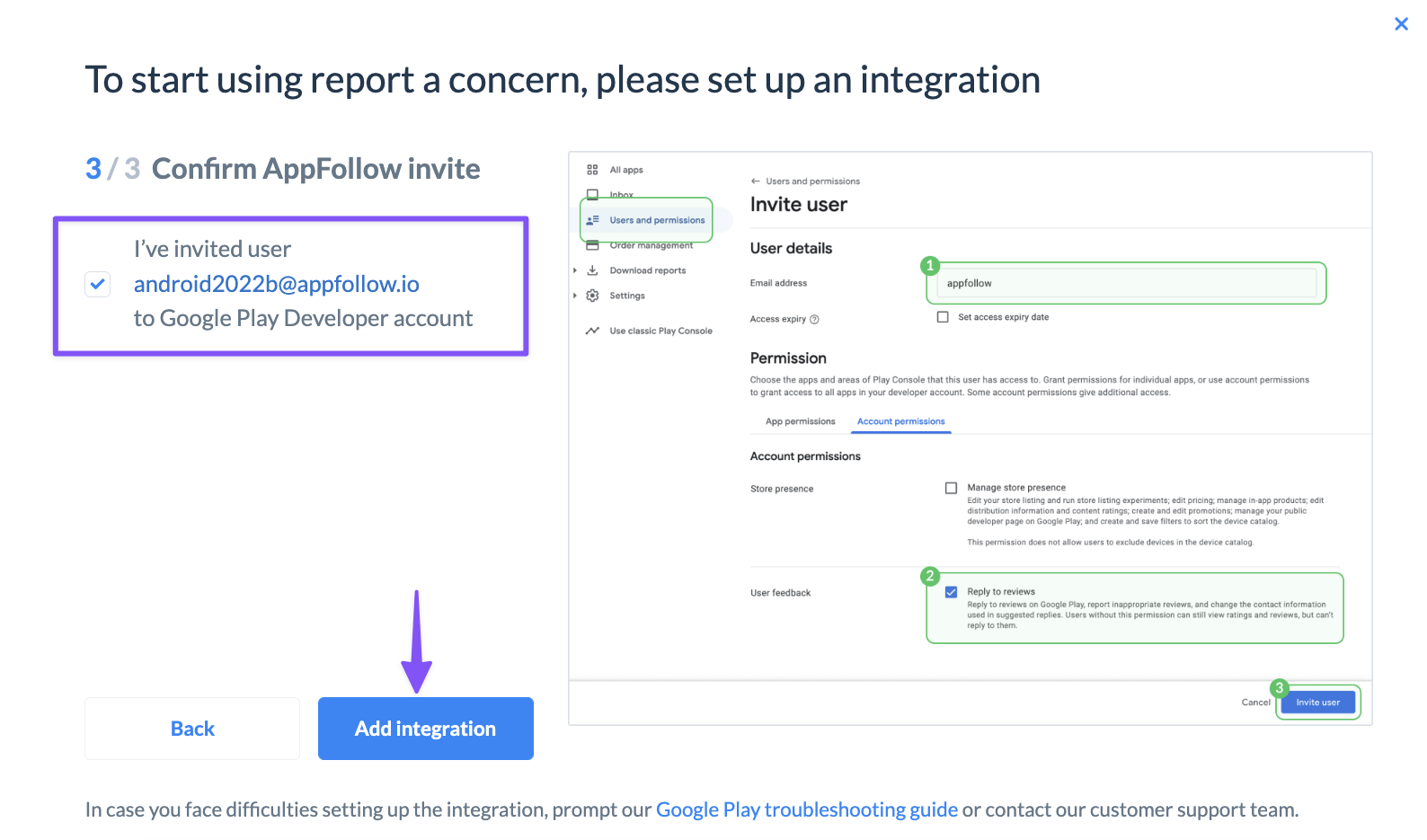
Task: Click the Inbox icon in the illustration sidebar
Action: (x=592, y=194)
